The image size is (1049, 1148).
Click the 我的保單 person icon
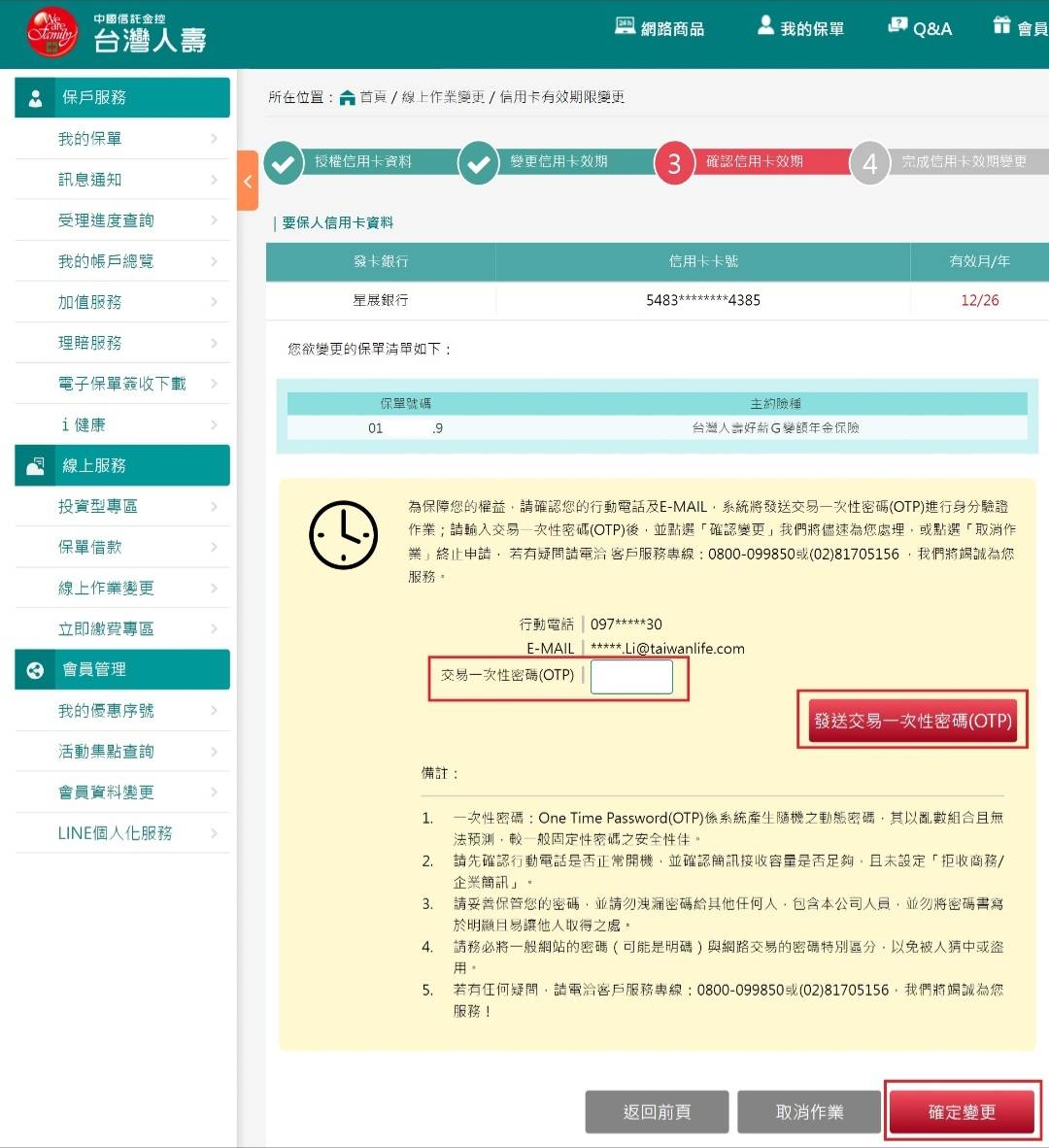765,25
